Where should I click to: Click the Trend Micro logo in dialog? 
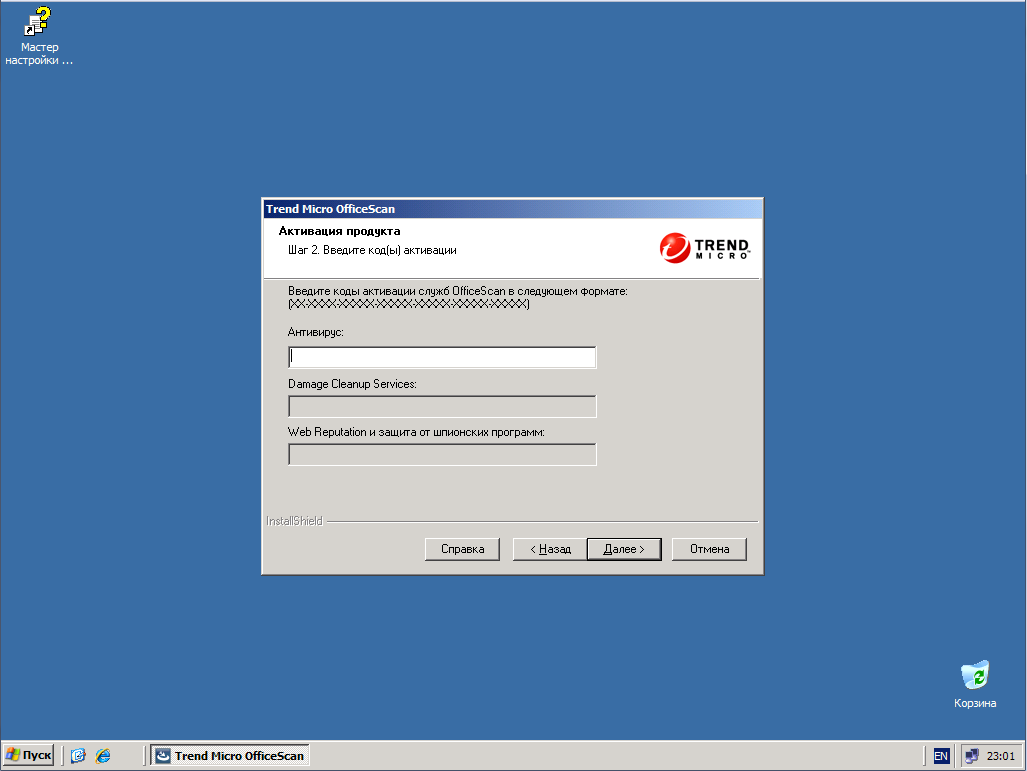(x=704, y=248)
